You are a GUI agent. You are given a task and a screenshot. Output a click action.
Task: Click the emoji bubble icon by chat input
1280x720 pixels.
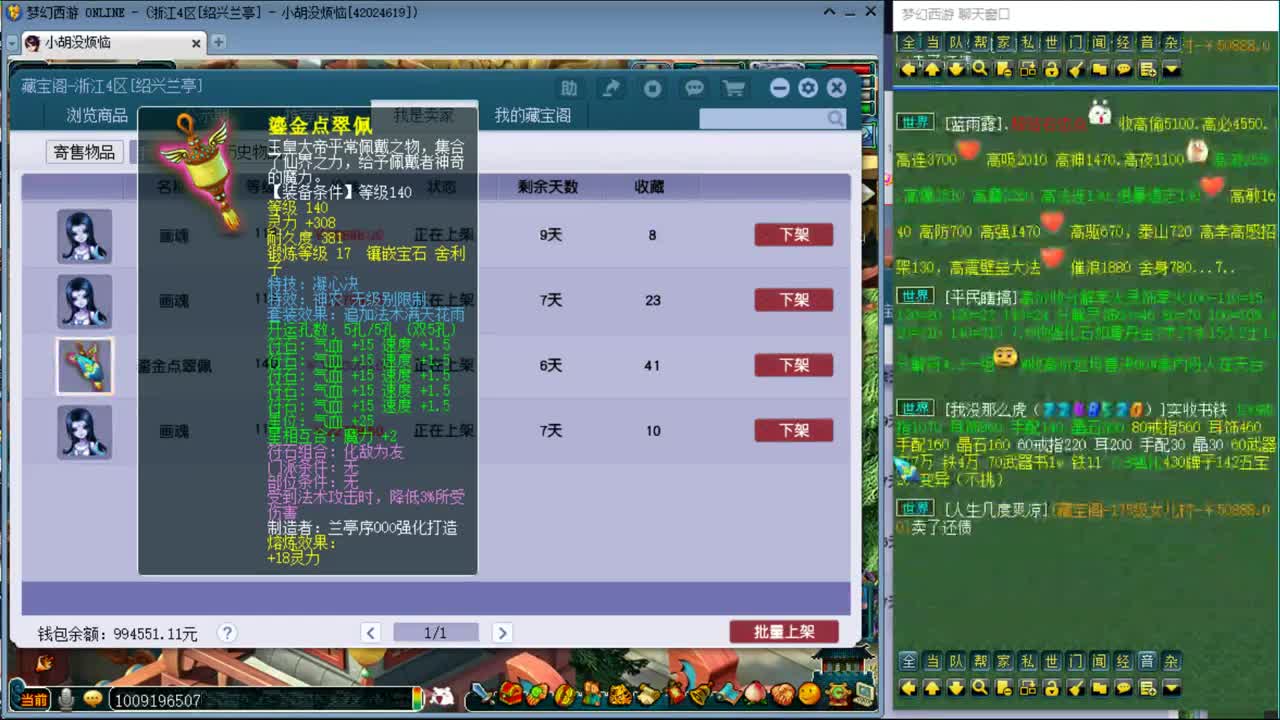93,699
